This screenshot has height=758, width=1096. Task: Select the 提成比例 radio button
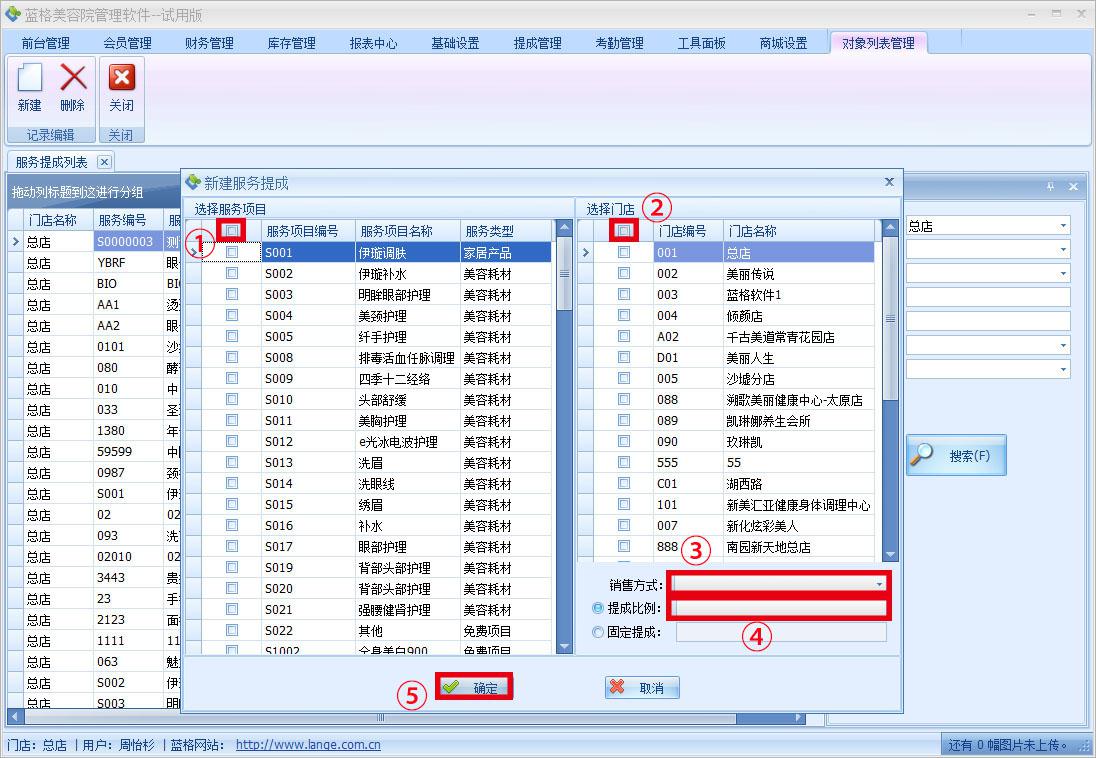point(598,608)
